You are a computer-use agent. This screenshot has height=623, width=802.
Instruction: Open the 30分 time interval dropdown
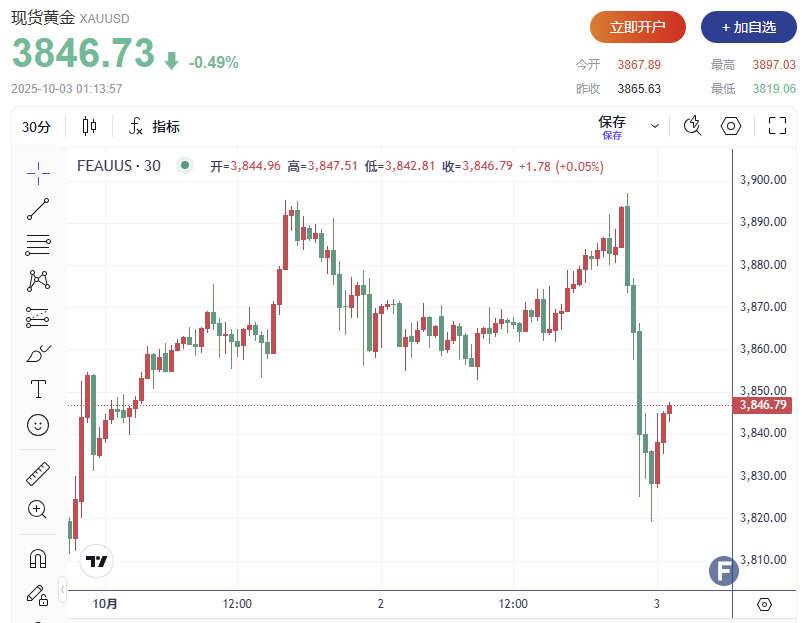click(x=36, y=127)
